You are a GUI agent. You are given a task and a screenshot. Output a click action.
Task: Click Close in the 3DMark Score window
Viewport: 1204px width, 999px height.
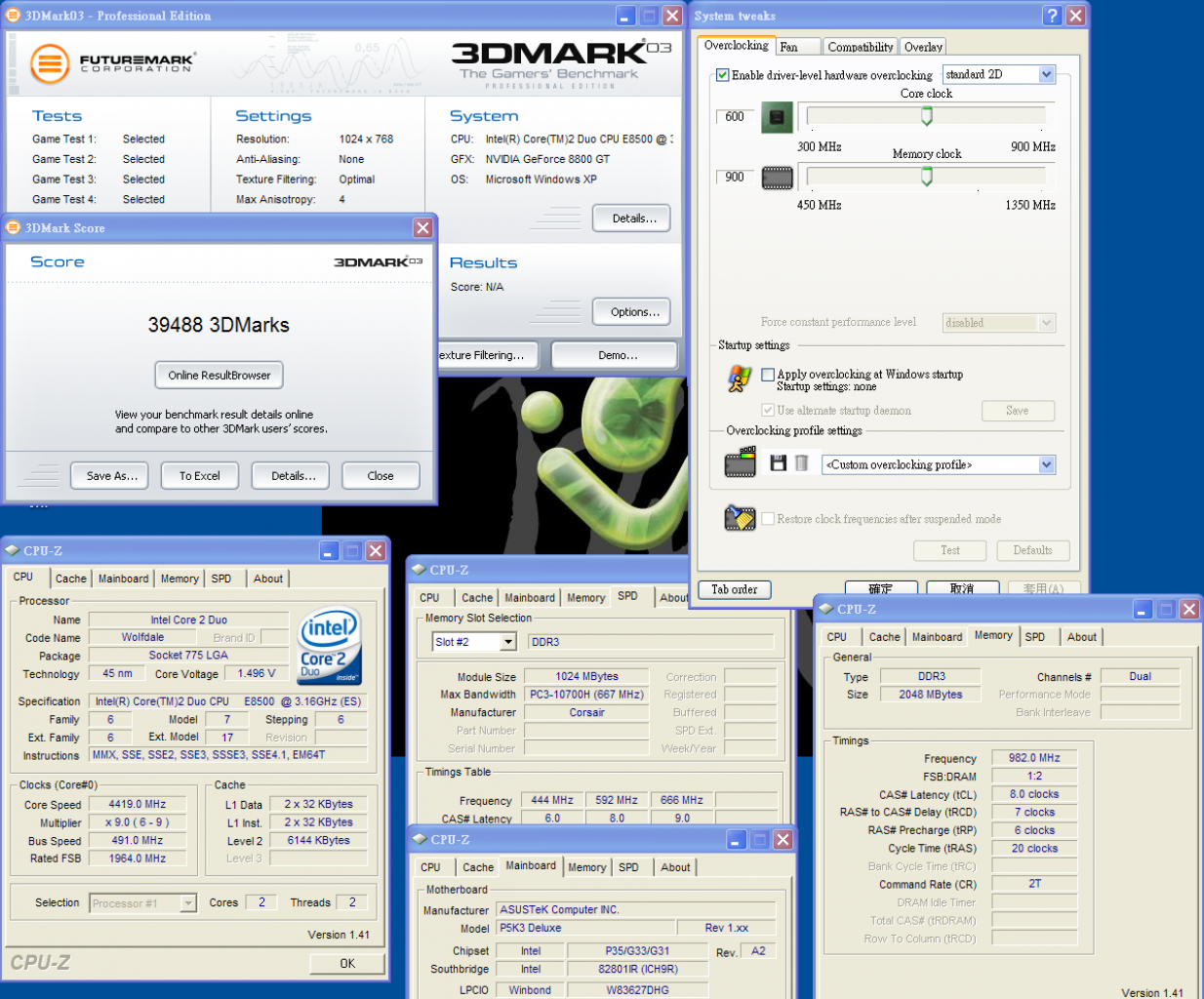(381, 476)
